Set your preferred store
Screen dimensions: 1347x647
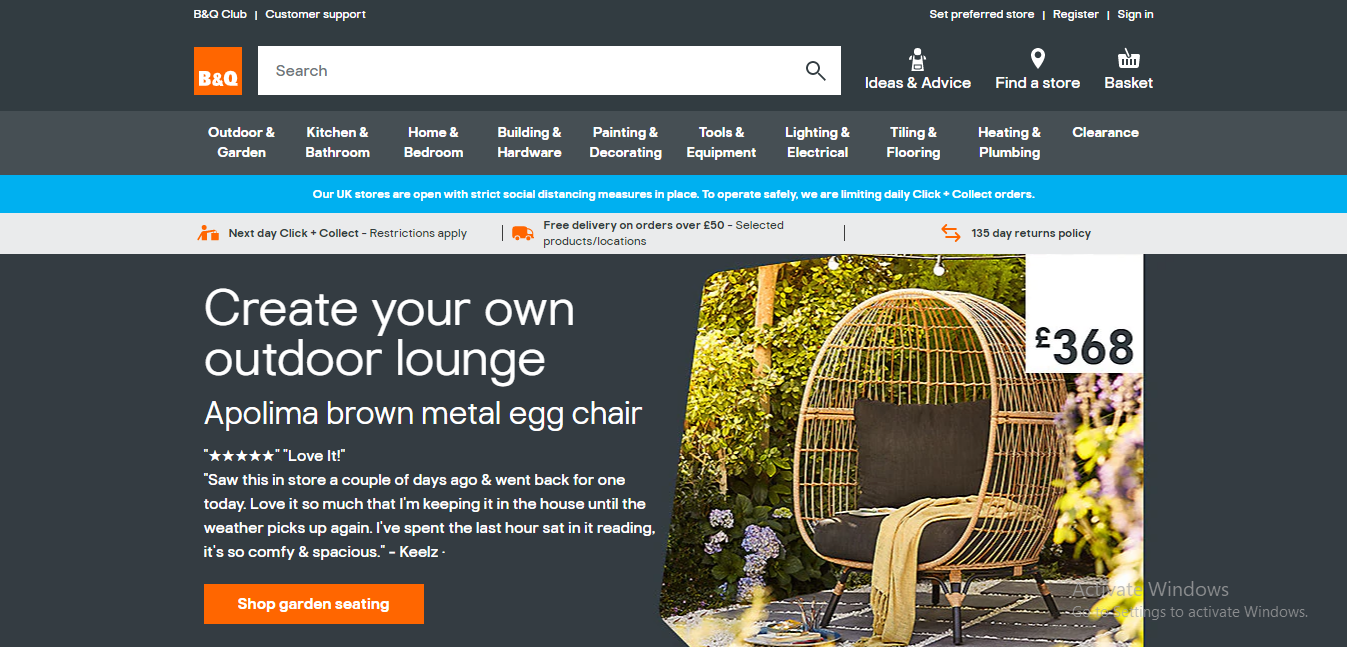(981, 14)
